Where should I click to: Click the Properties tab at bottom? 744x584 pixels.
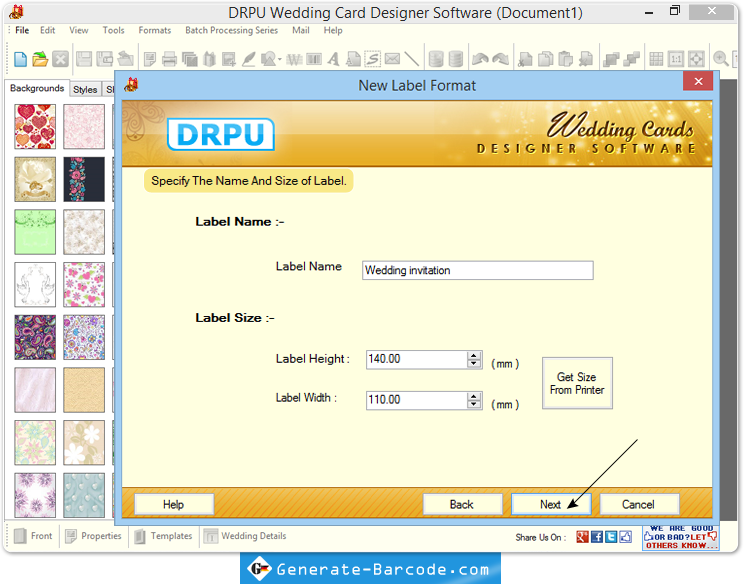pos(93,536)
